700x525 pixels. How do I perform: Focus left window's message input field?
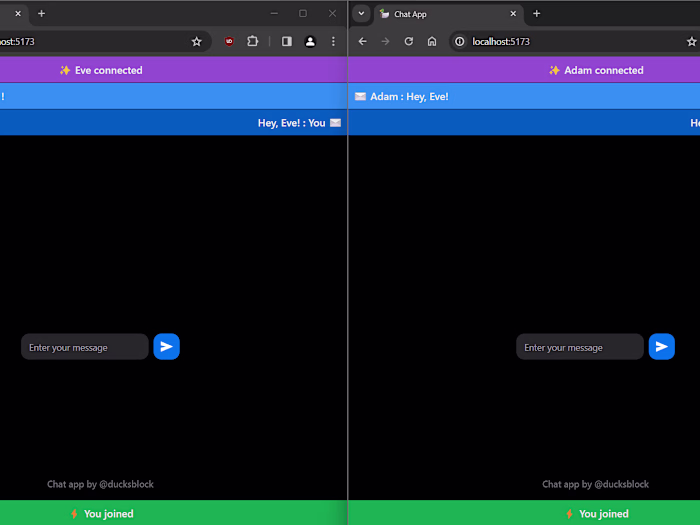click(85, 347)
